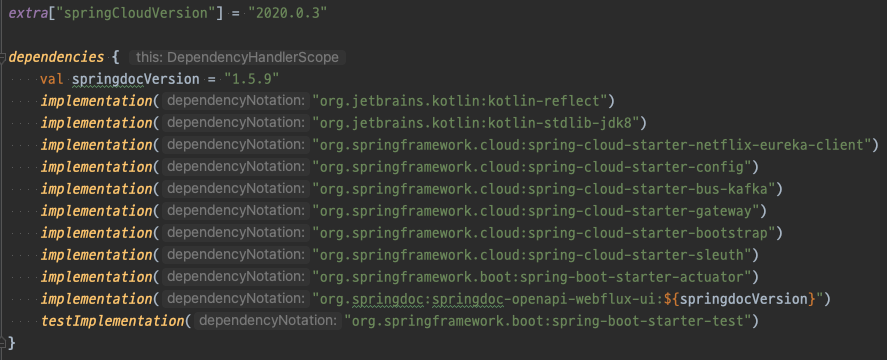
Task: Click the closing brace fold marker
Action: coord(3,342)
